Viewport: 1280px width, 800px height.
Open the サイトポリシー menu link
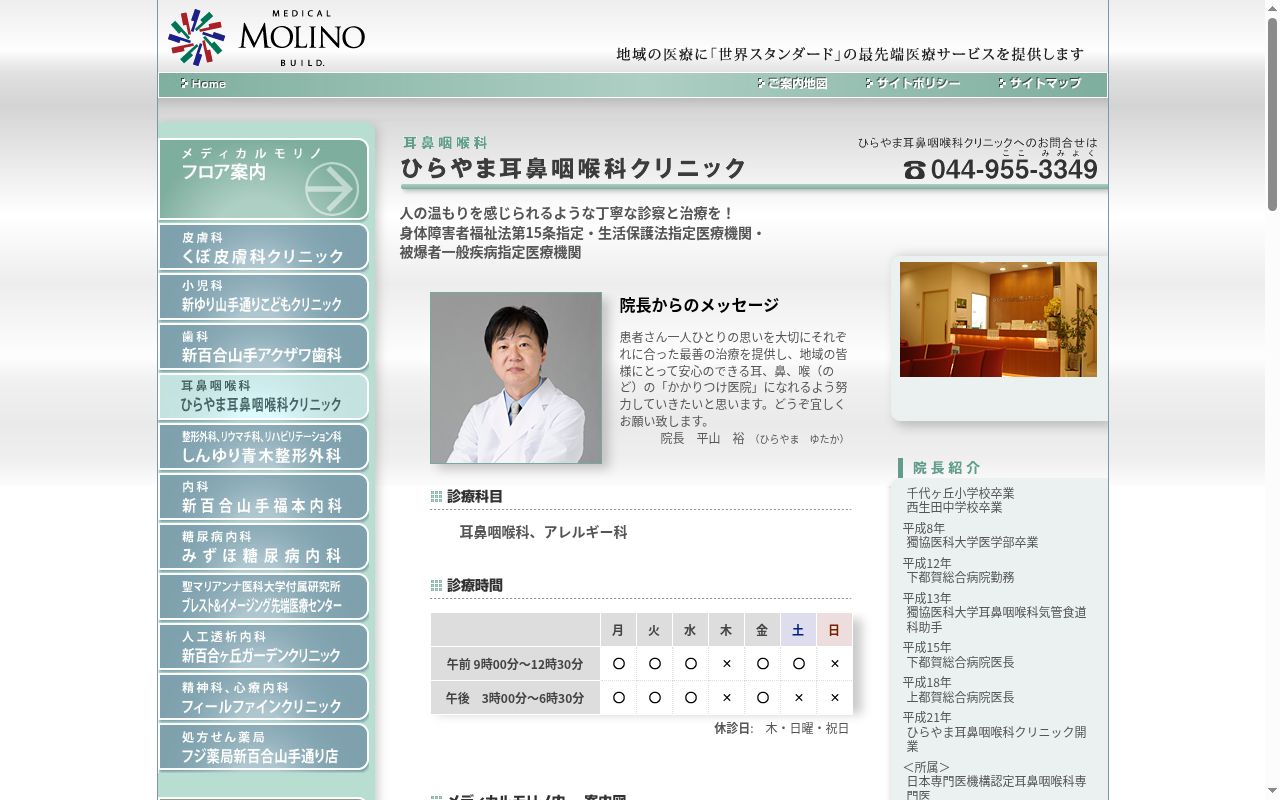(x=912, y=84)
